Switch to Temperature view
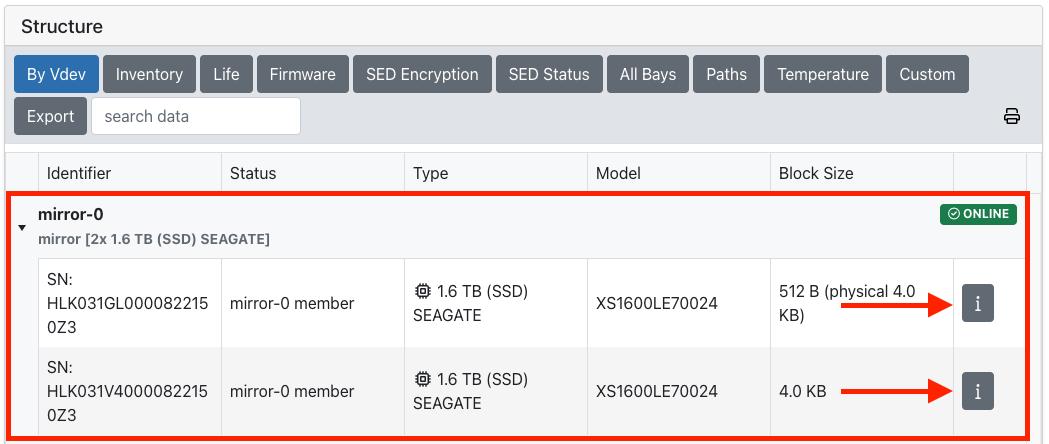1049x444 pixels. pos(822,74)
